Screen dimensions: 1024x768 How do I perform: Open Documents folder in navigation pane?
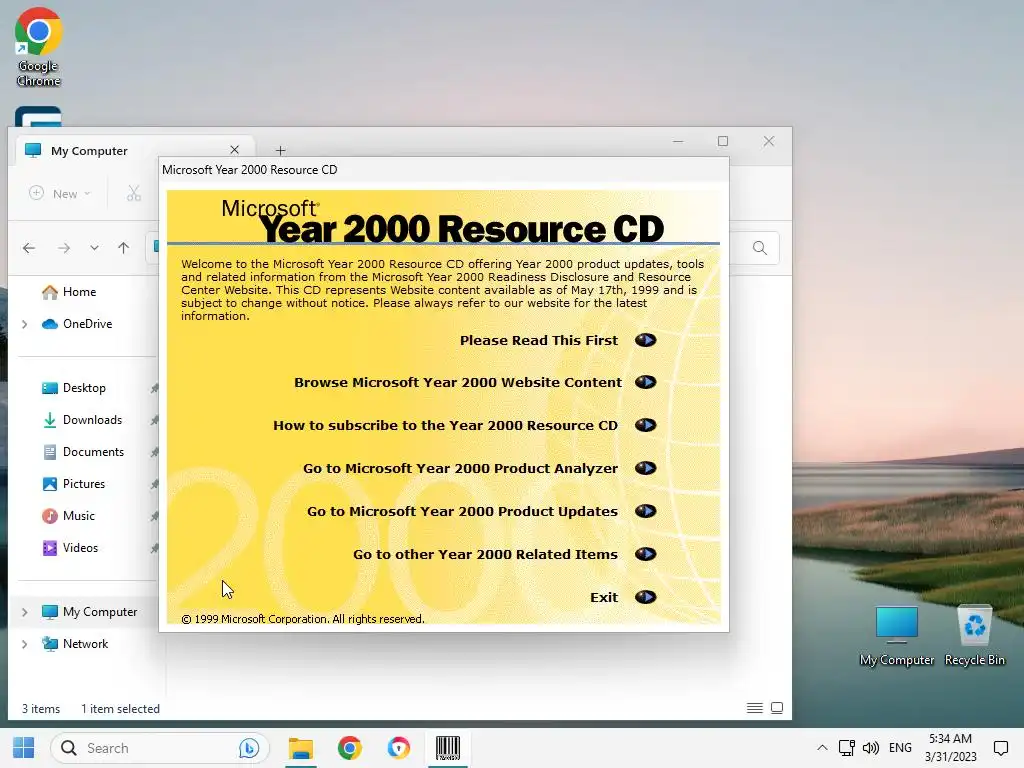(83, 452)
